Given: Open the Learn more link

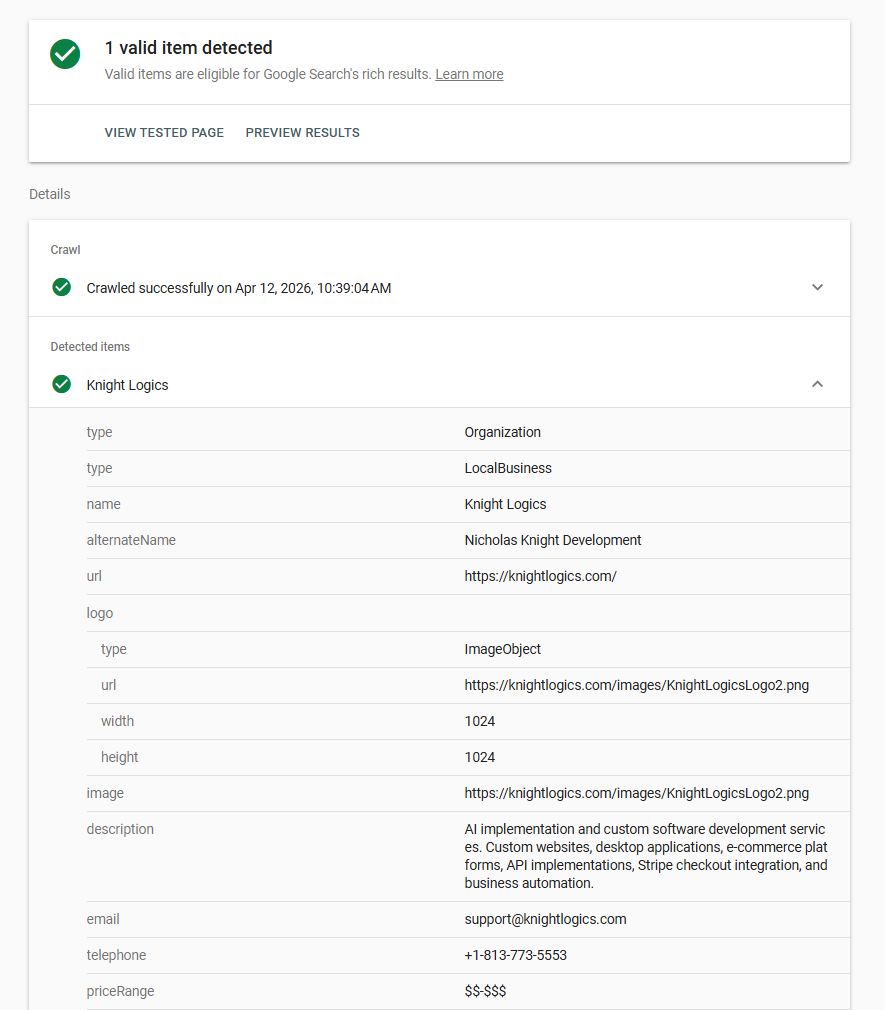Looking at the screenshot, I should tap(468, 74).
